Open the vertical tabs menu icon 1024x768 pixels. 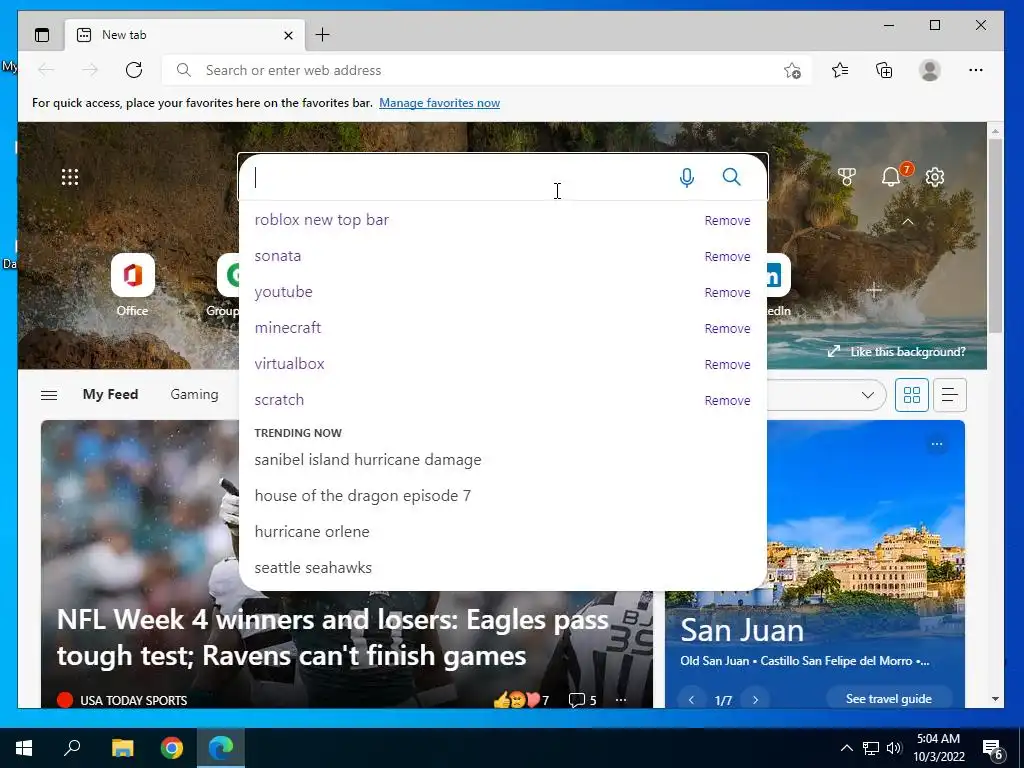42,35
